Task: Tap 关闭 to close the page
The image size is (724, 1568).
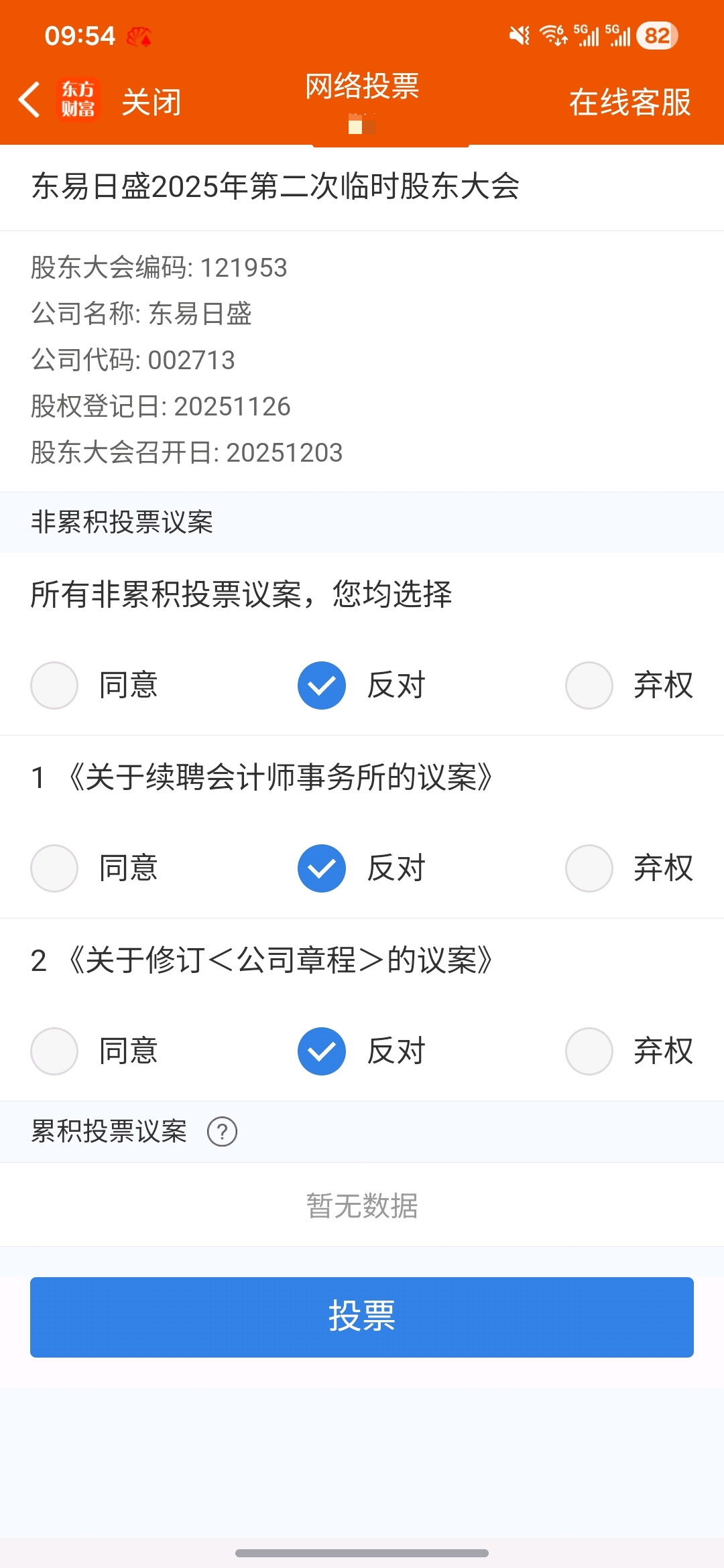Action: pos(152,103)
